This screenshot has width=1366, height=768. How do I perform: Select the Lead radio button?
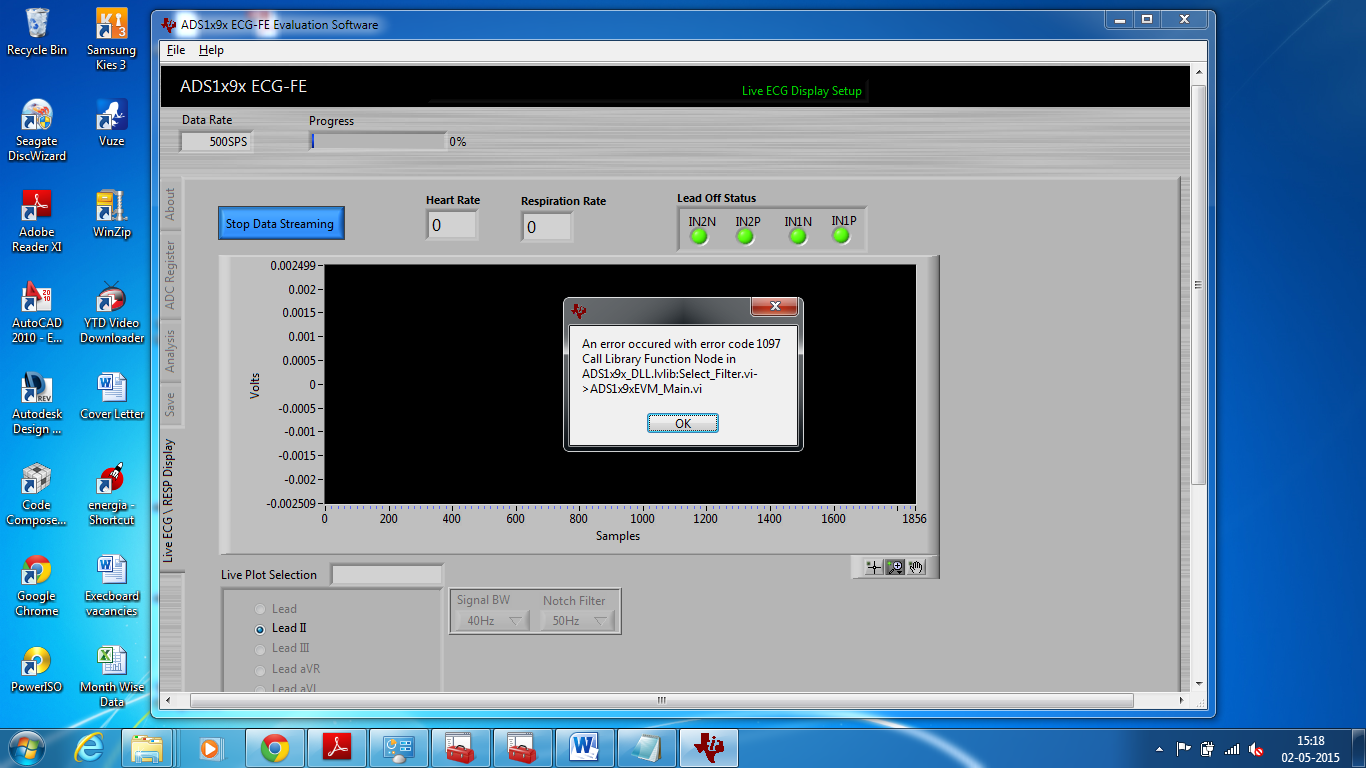261,609
